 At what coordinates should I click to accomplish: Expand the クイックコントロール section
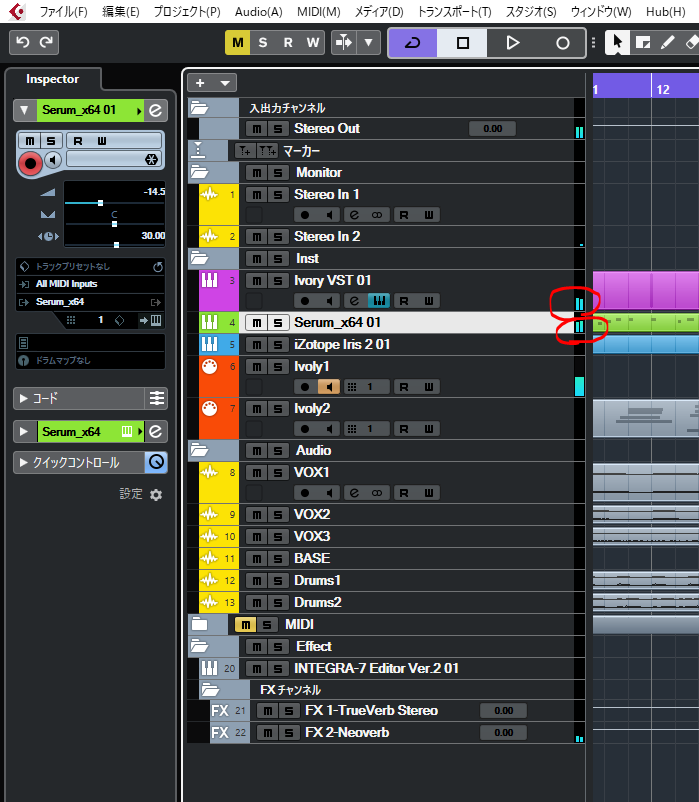pos(24,463)
